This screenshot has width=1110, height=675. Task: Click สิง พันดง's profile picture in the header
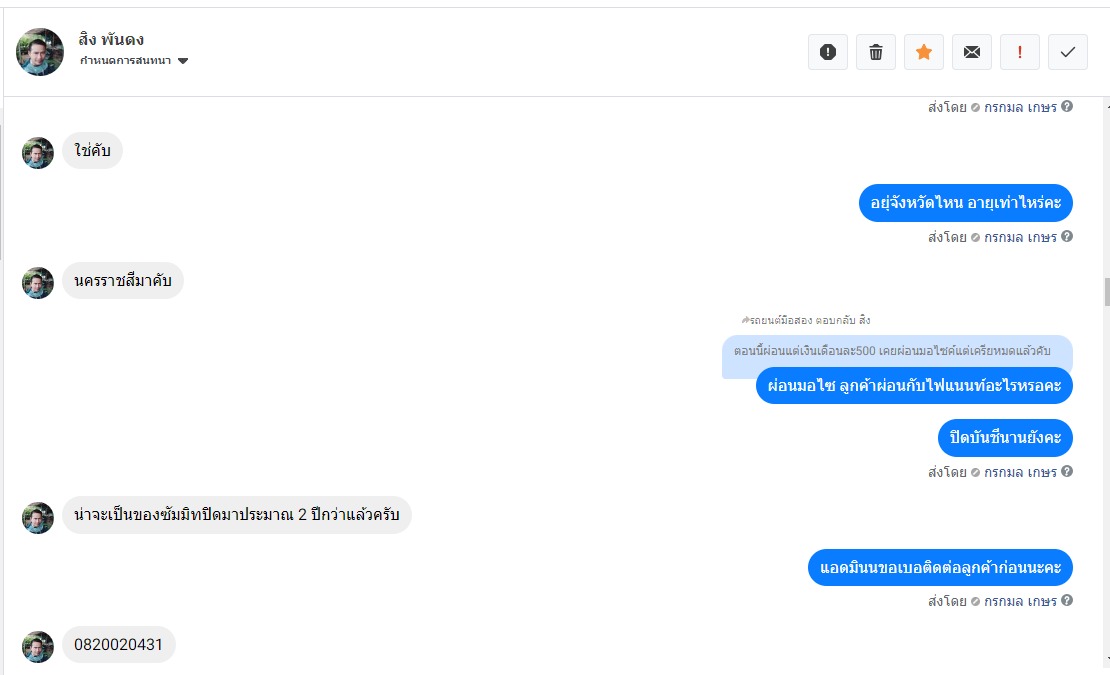click(x=40, y=51)
